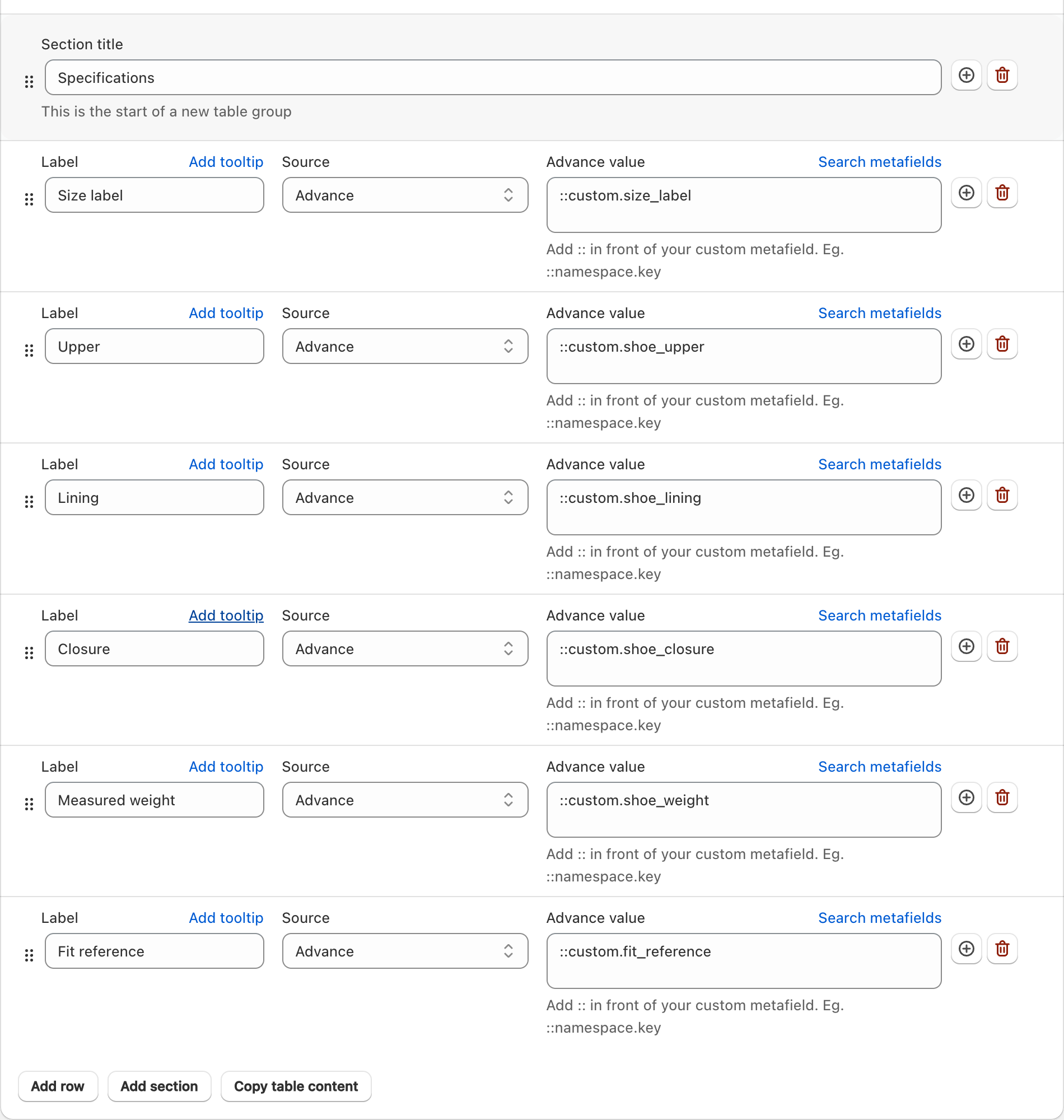Click the Add row button
Image resolution: width=1064 pixels, height=1120 pixels.
point(58,1086)
